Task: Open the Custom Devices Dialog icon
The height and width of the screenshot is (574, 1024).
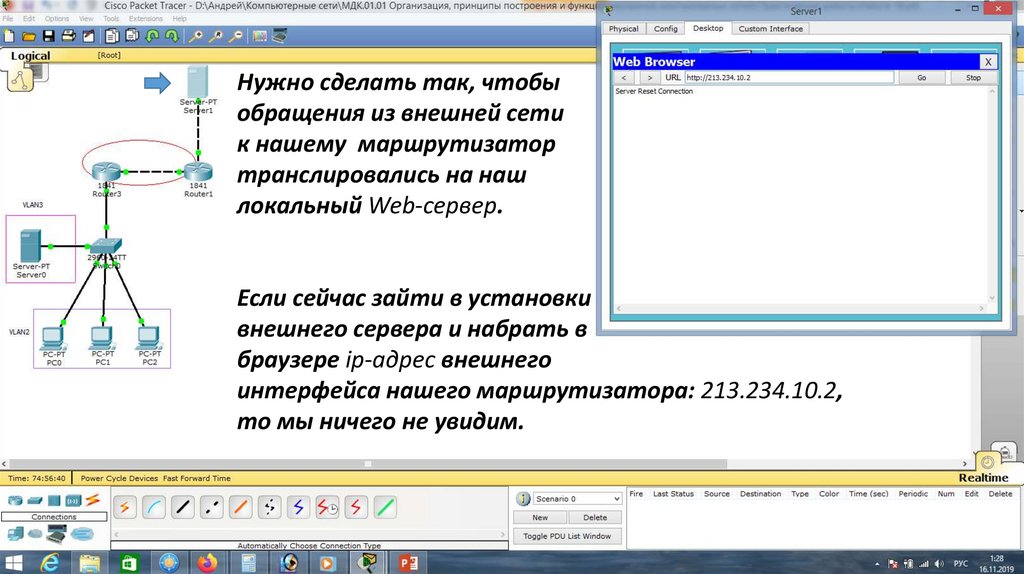Action: tap(280, 37)
